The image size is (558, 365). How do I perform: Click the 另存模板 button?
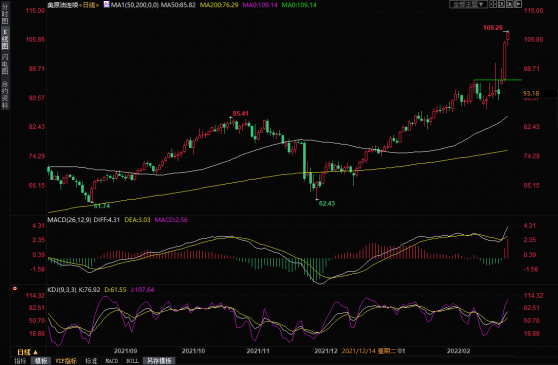click(159, 361)
